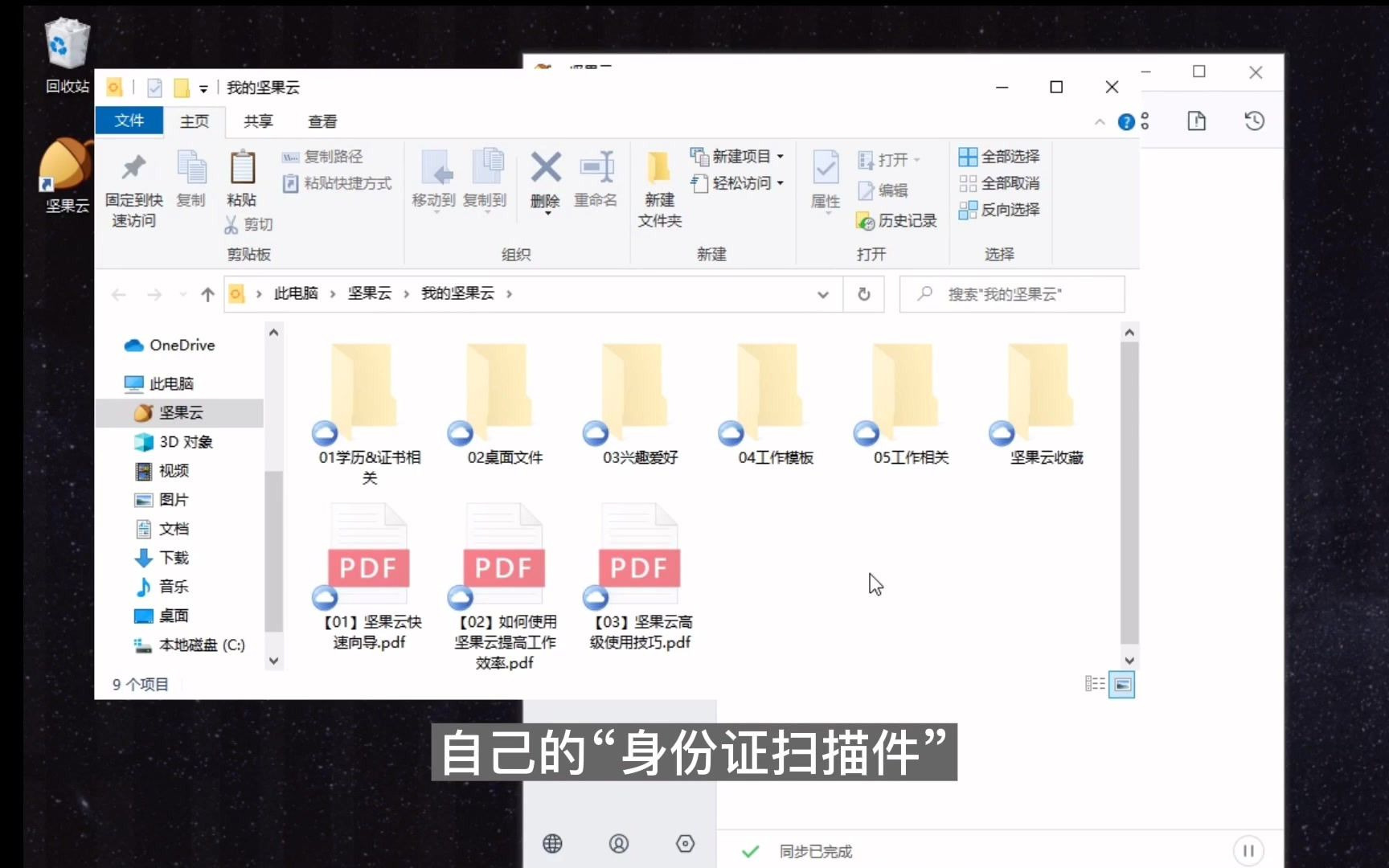Refresh the current folder view
The image size is (1389, 868).
click(x=864, y=294)
